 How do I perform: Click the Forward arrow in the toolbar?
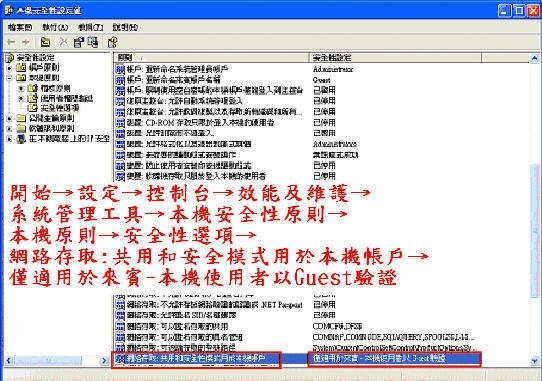tap(25, 42)
